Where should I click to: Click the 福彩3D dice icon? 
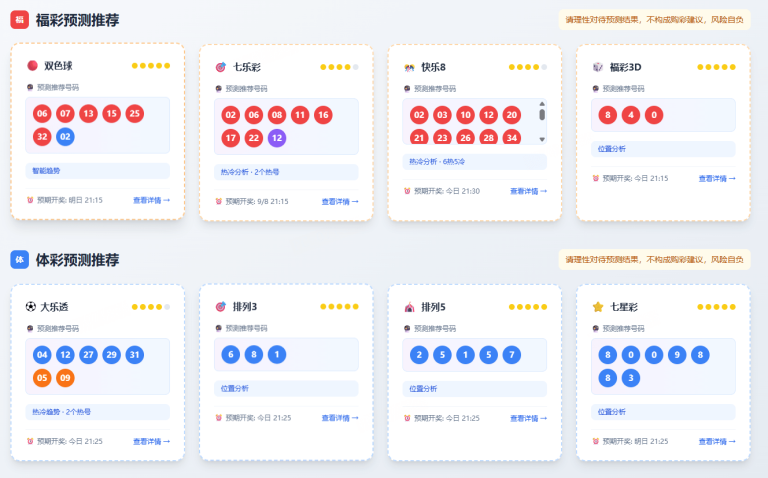coord(598,67)
